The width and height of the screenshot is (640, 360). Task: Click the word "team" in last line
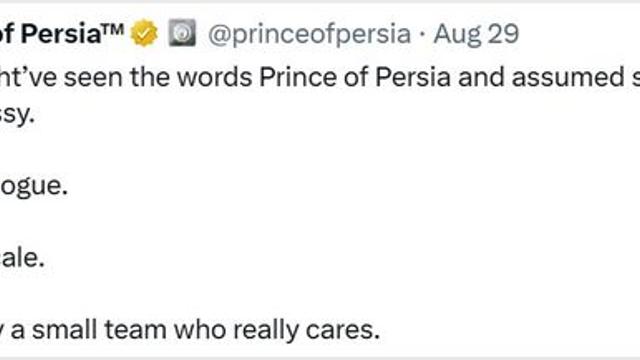click(x=135, y=330)
